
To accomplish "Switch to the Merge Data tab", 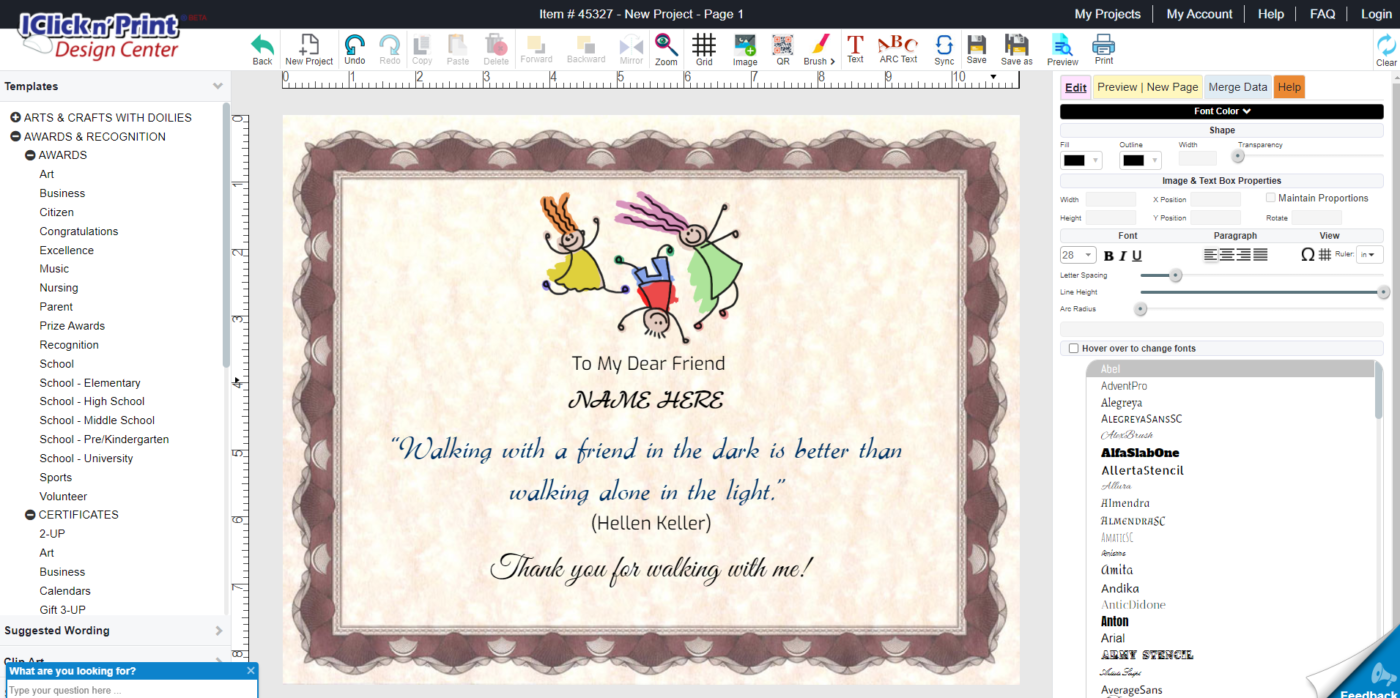I will pos(1238,87).
